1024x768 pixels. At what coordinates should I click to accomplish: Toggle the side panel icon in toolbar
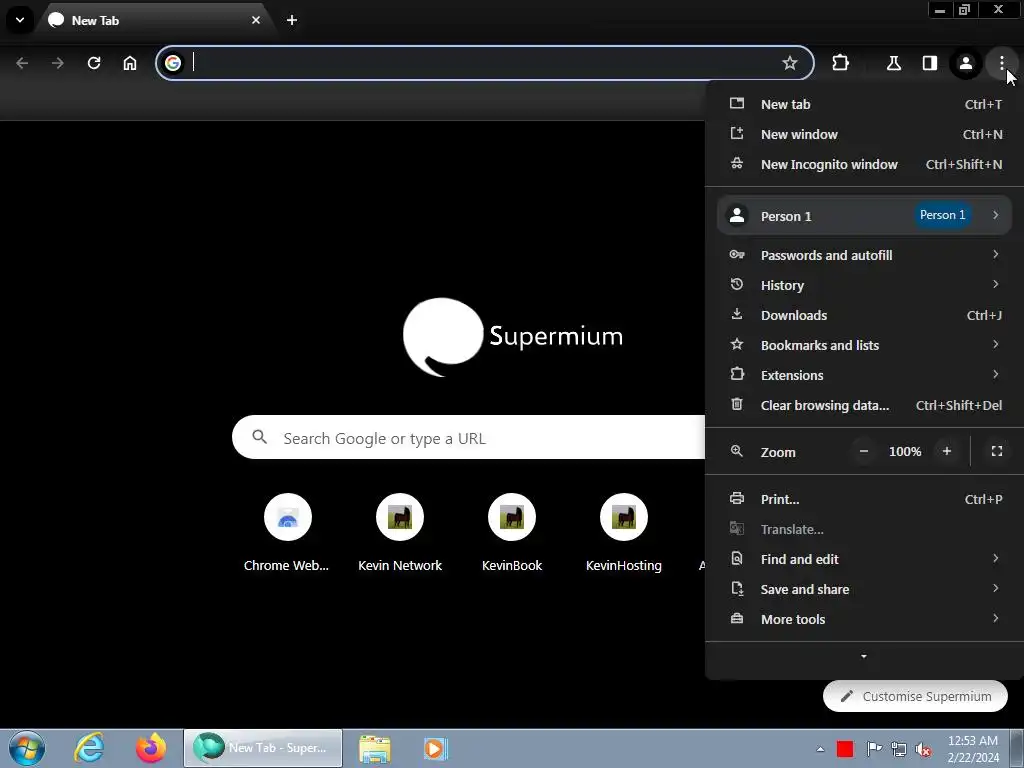tap(929, 63)
